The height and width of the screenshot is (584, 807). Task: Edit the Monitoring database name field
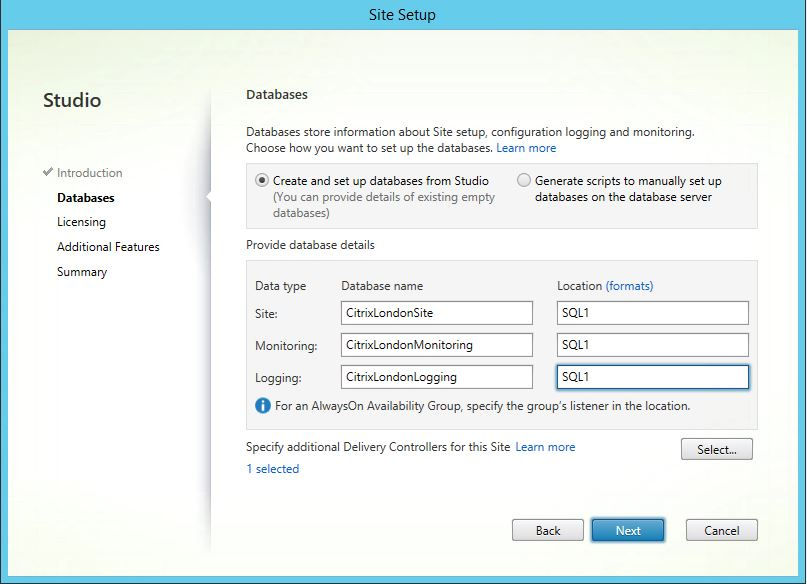click(x=436, y=345)
